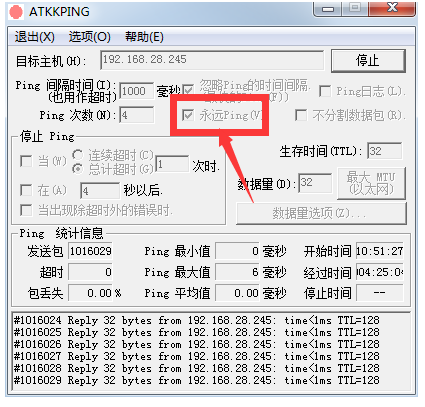
Task: Click the red ATKKPING title bar icon
Action: point(16,12)
